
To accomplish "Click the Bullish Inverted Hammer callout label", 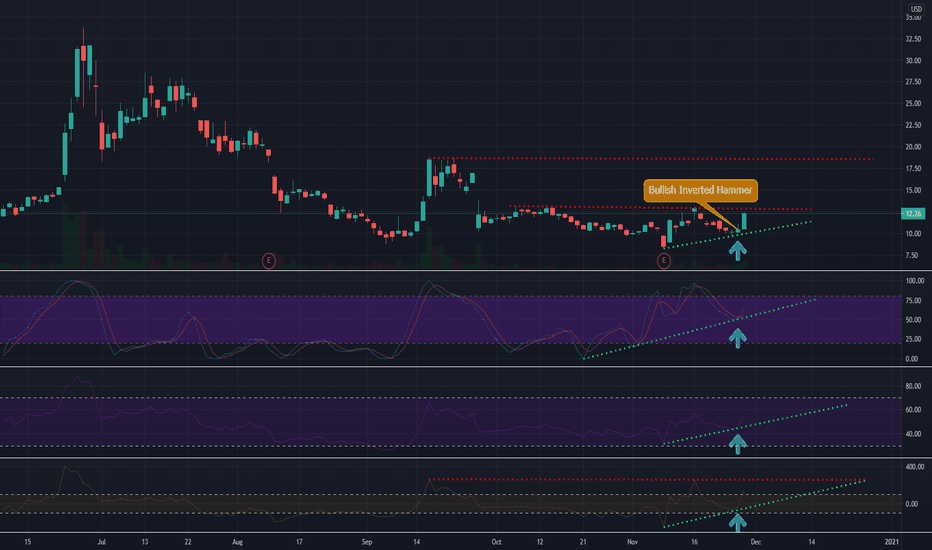I will click(700, 190).
